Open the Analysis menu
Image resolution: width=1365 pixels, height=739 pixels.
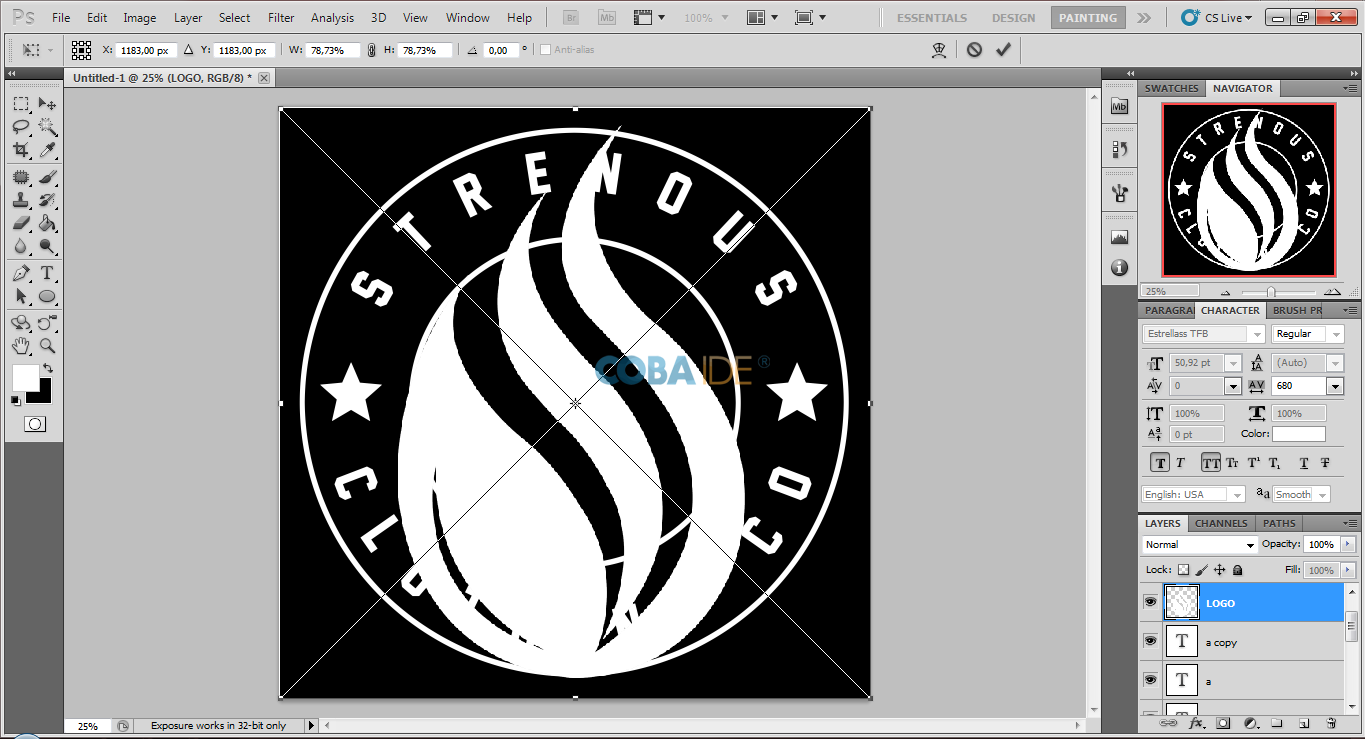[x=332, y=17]
